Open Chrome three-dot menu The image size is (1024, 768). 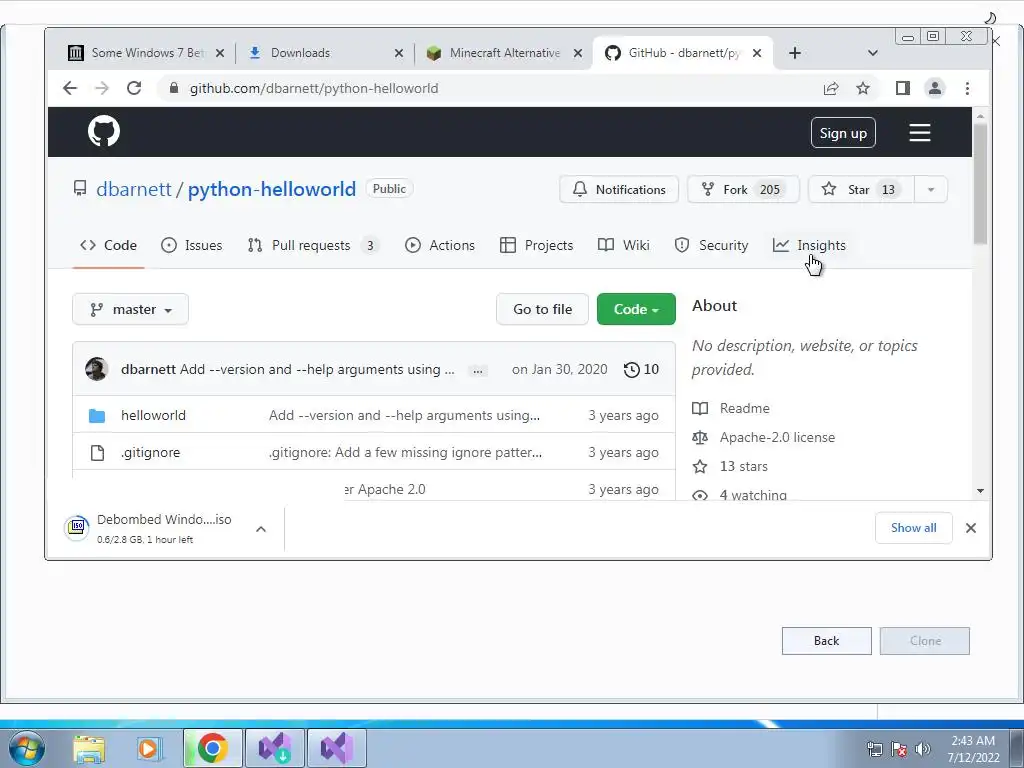[x=967, y=88]
